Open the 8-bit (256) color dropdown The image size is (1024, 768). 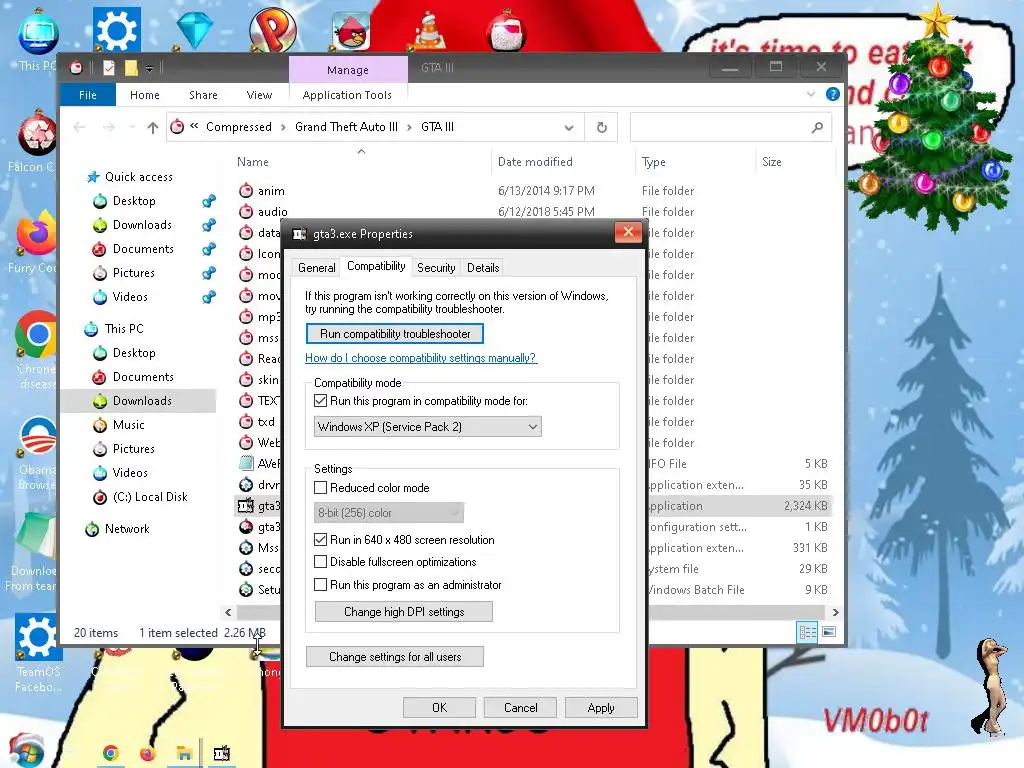click(389, 513)
